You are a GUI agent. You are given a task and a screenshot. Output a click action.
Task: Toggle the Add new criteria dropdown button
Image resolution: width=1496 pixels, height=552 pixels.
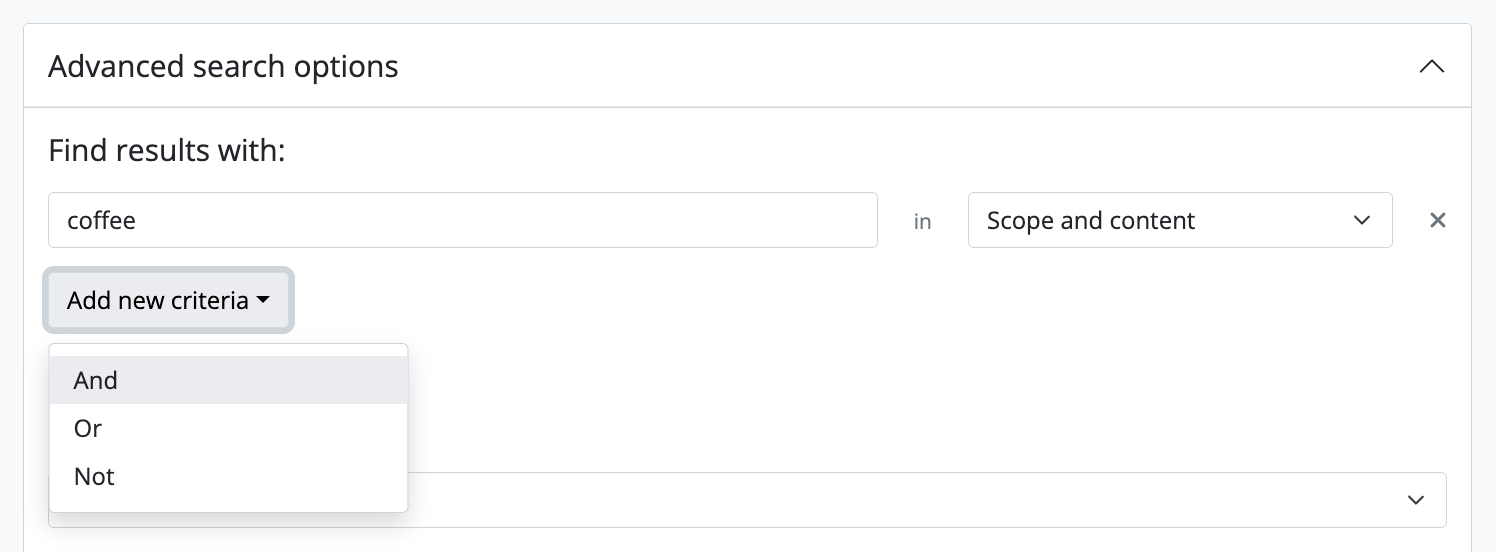tap(168, 300)
